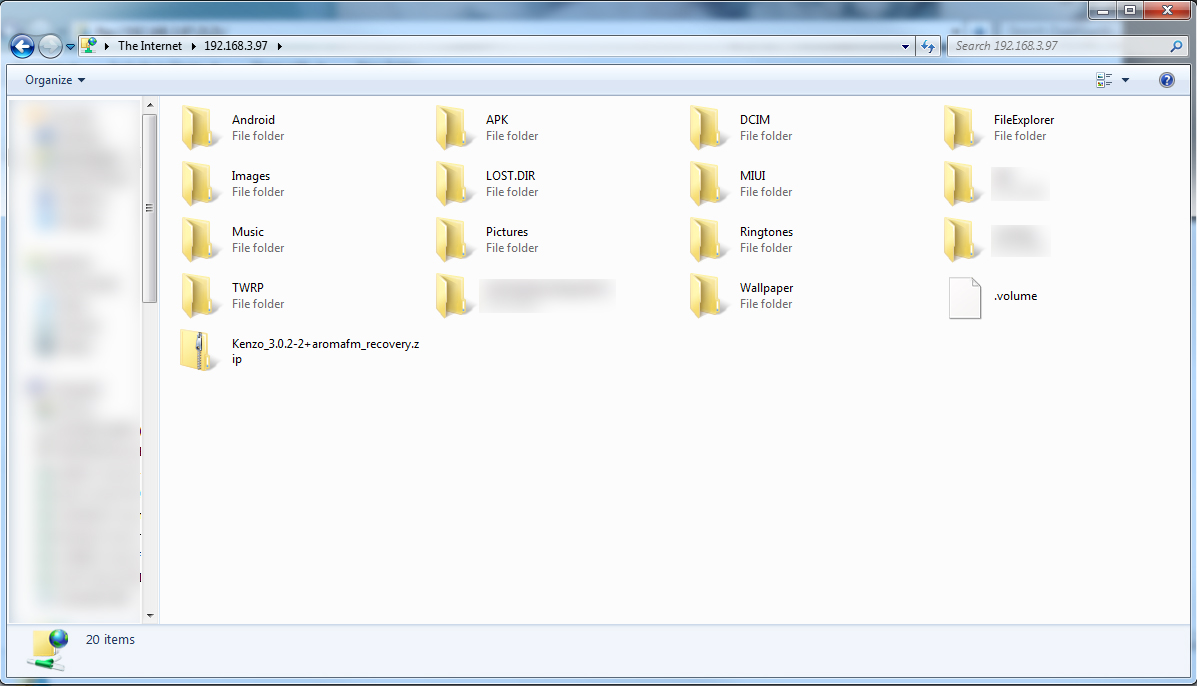This screenshot has height=686, width=1197.
Task: Click the Back navigation arrow
Action: pyautogui.click(x=22, y=47)
